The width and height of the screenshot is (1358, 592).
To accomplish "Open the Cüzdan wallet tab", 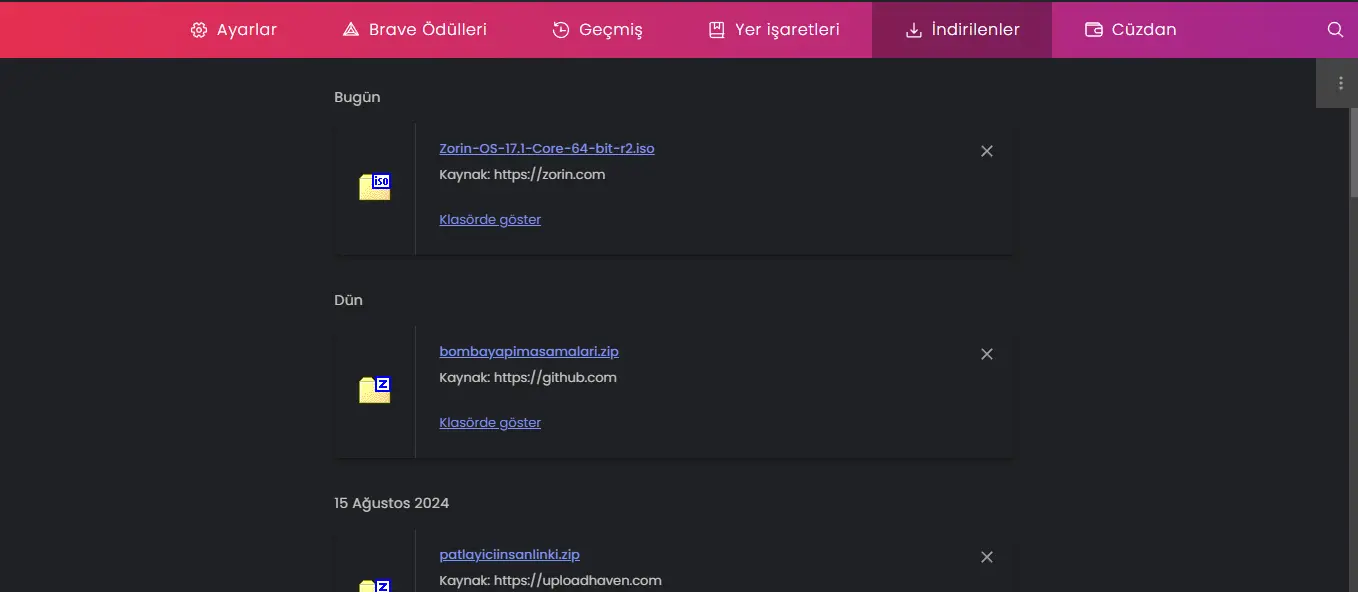I will pyautogui.click(x=1130, y=30).
